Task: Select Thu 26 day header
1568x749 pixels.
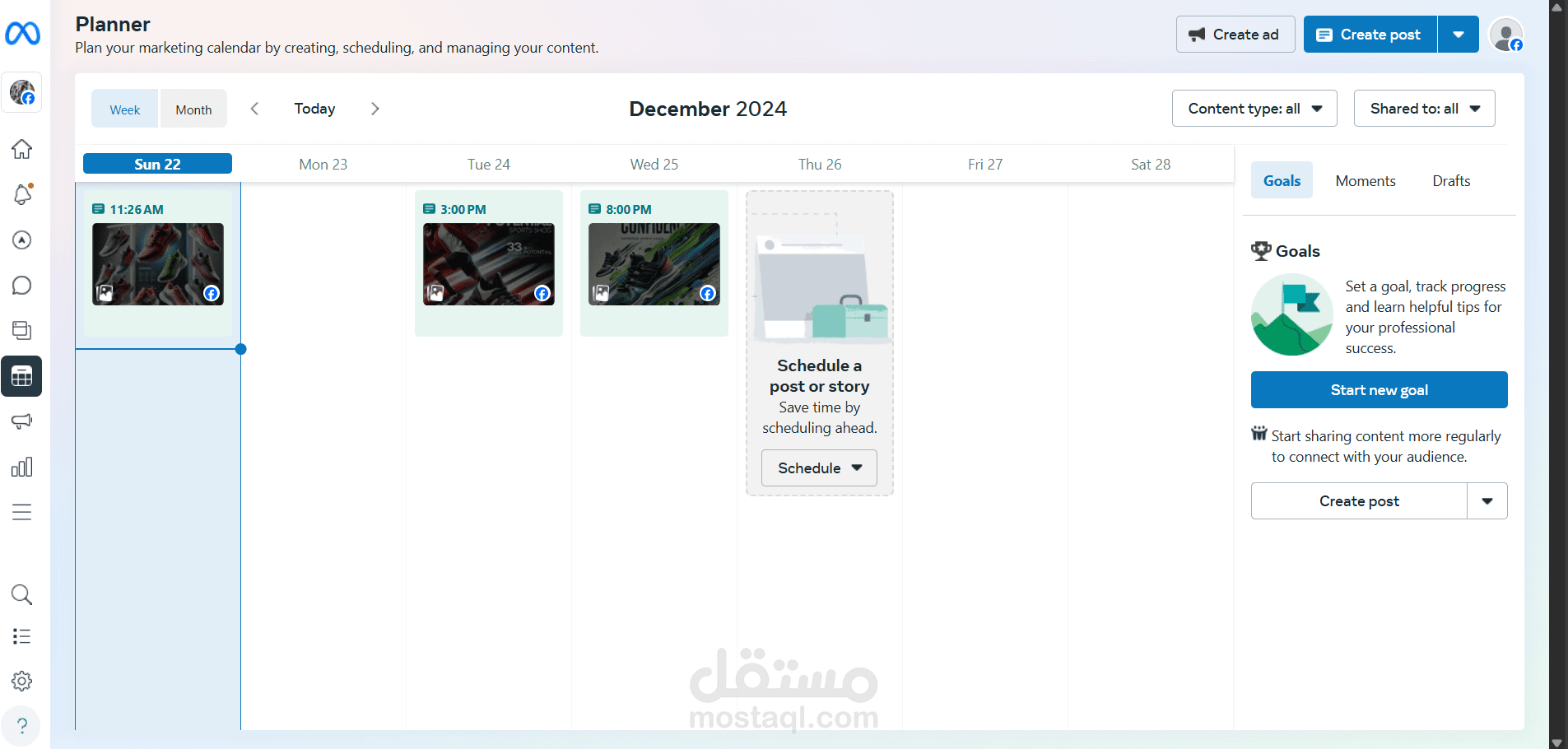Action: pos(820,165)
